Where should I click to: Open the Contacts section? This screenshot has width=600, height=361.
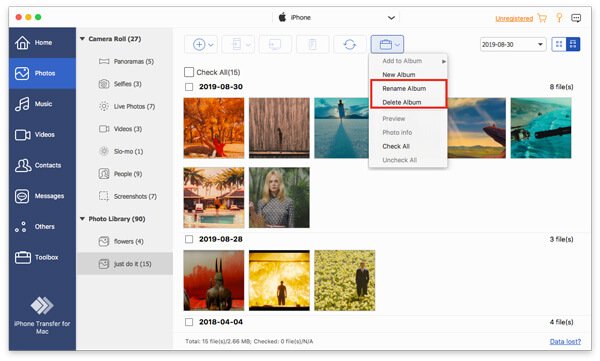(x=42, y=165)
